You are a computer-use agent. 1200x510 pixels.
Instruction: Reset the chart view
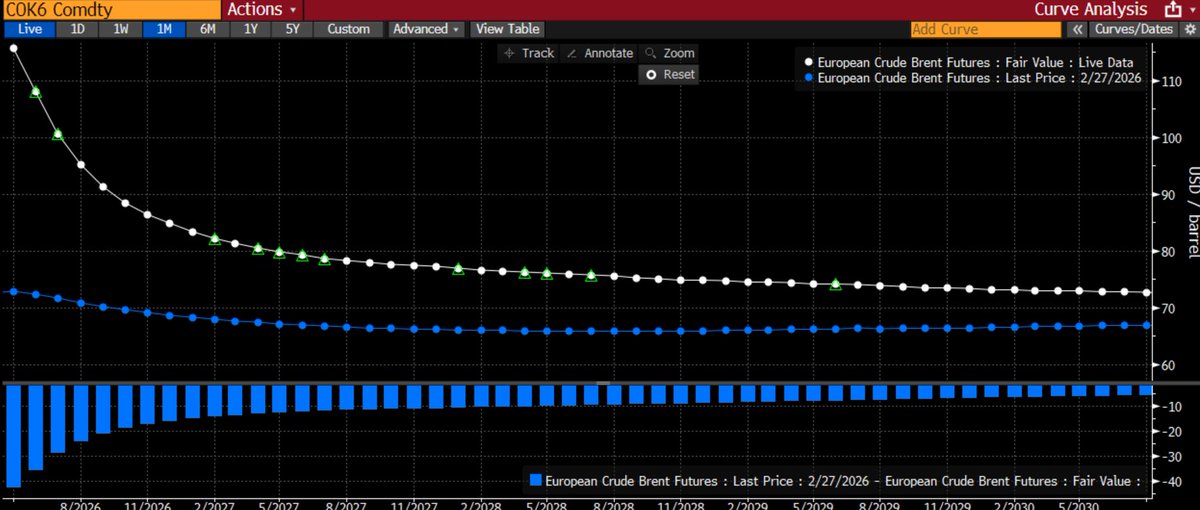pyautogui.click(x=669, y=74)
